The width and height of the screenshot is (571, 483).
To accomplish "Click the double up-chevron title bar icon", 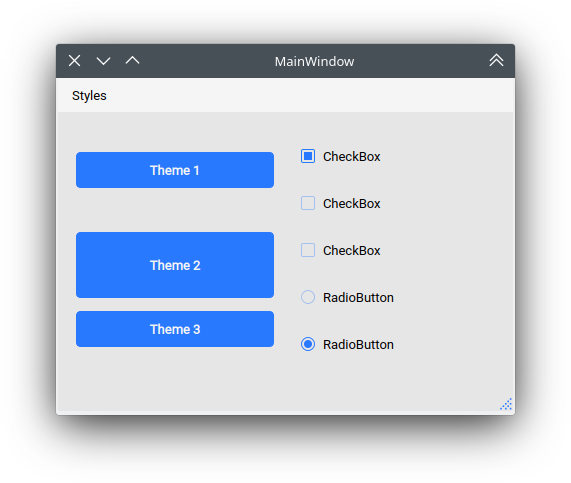I will 496,60.
